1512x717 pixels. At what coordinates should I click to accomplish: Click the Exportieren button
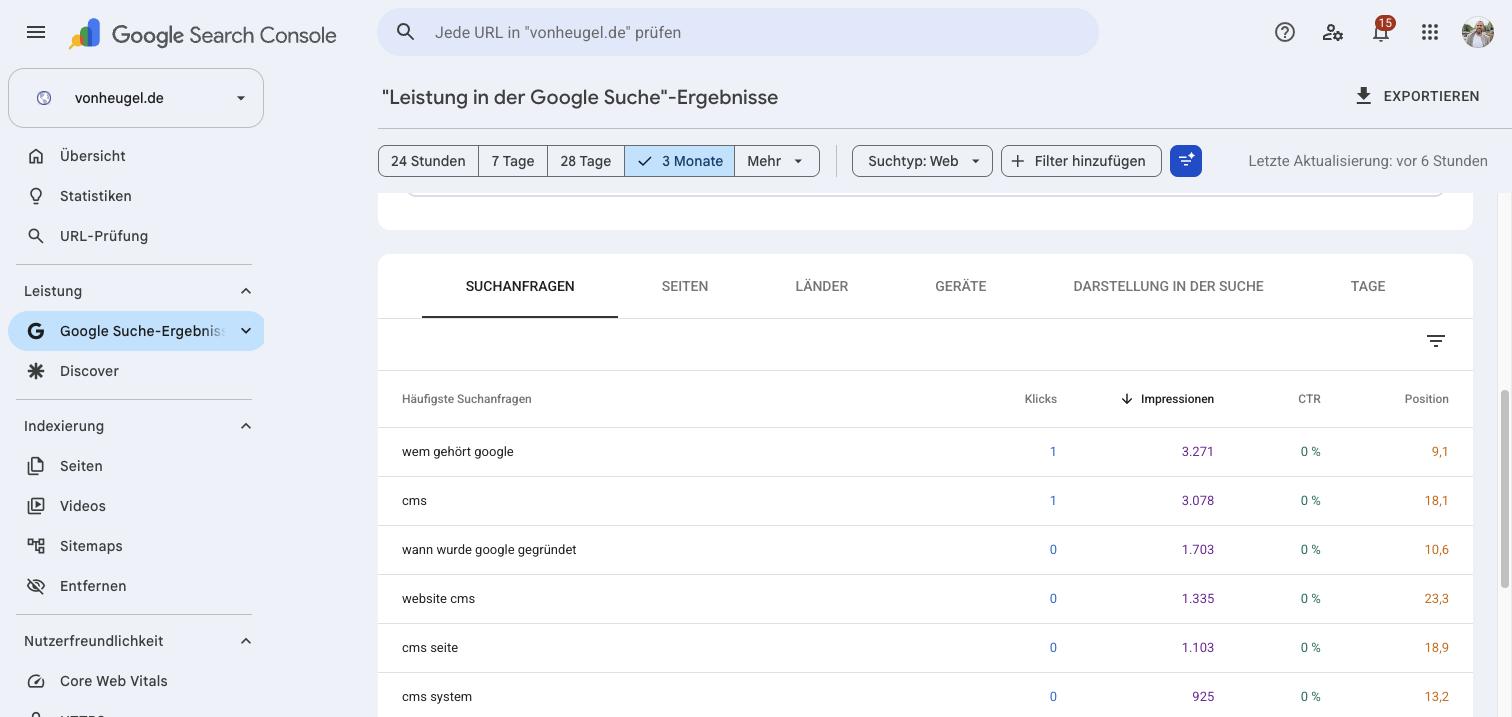click(x=1417, y=96)
